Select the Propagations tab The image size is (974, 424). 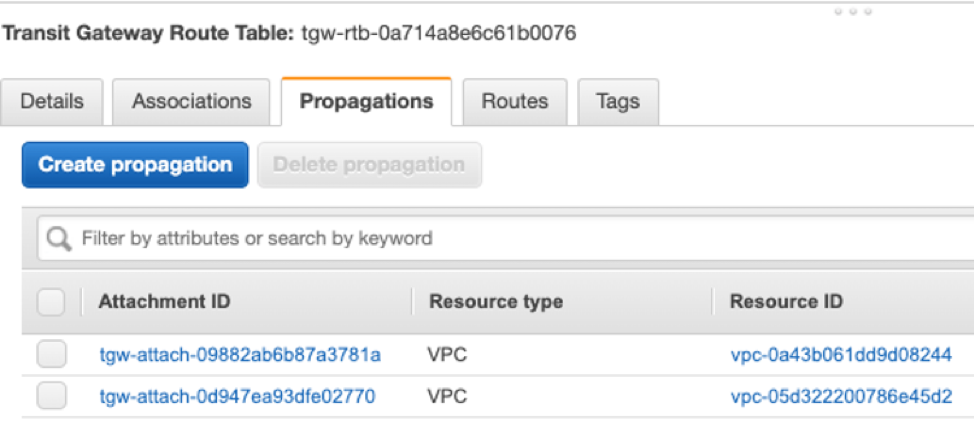click(366, 102)
